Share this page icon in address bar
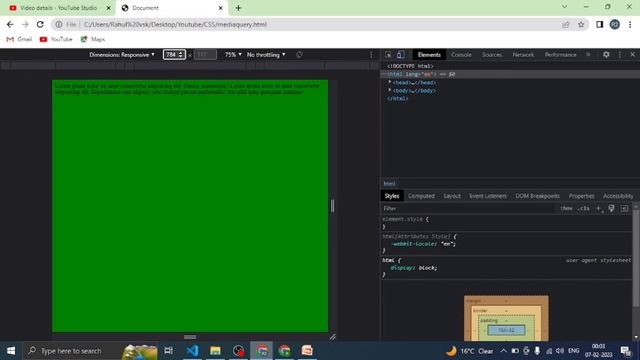Image resolution: width=640 pixels, height=360 pixels. pyautogui.click(x=566, y=24)
